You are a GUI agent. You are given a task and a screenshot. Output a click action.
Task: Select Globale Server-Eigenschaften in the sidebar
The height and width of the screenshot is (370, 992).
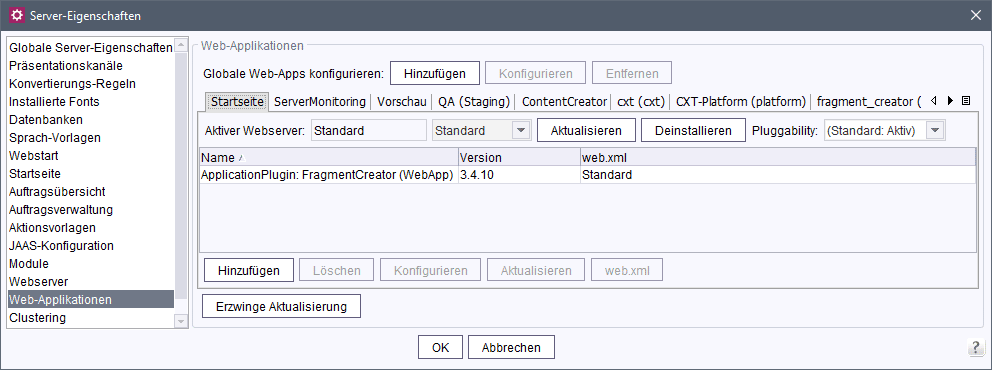point(90,48)
